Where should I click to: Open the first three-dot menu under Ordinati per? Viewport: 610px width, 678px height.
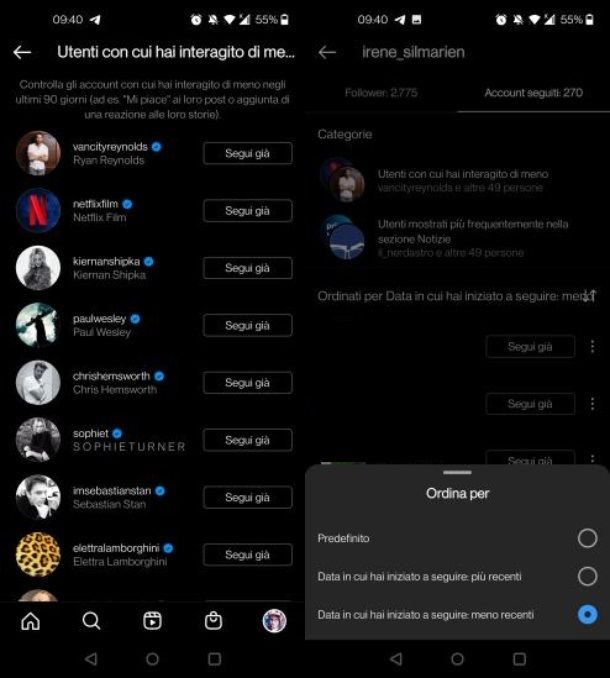click(592, 346)
